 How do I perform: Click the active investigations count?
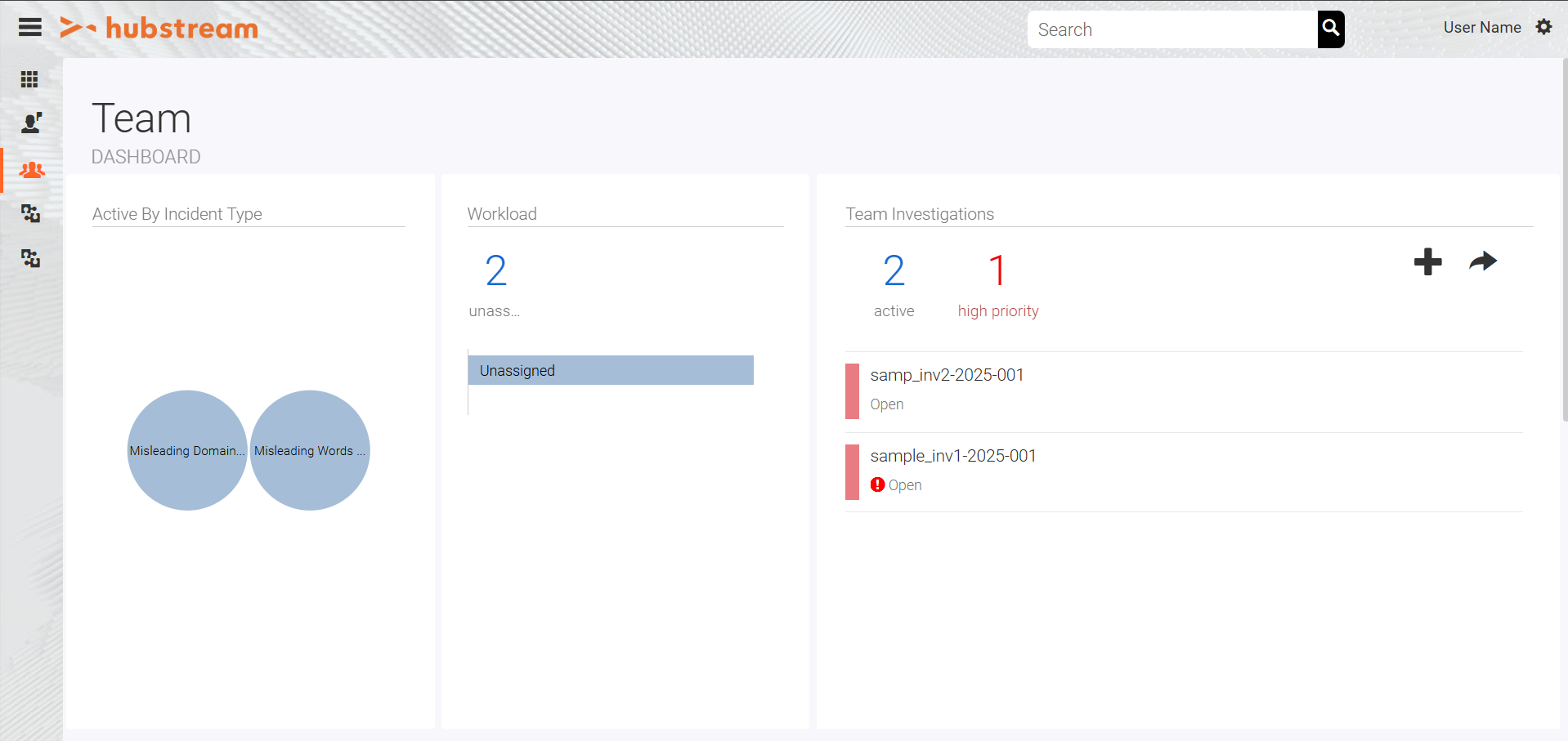tap(894, 270)
